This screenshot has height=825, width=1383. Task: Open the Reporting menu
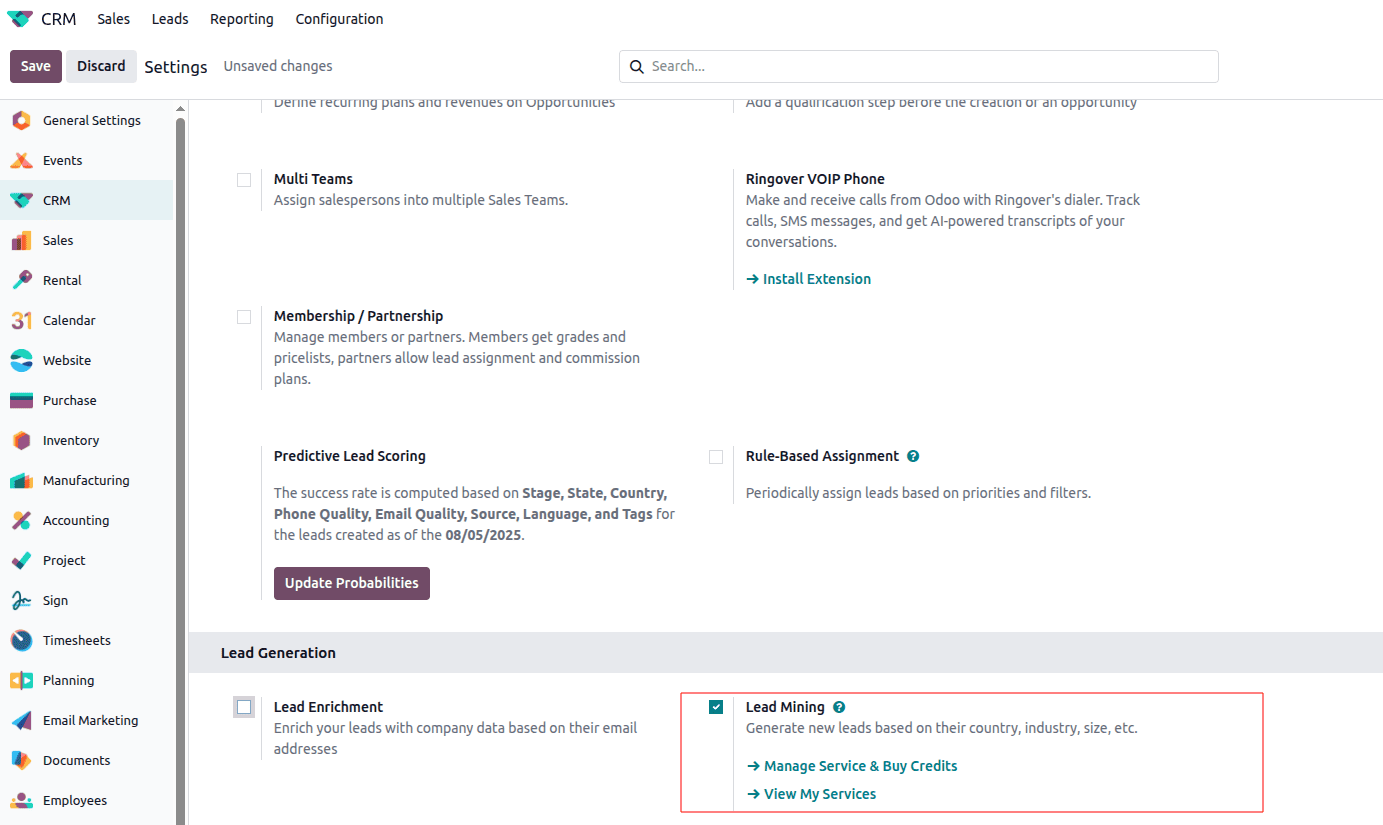(x=242, y=19)
